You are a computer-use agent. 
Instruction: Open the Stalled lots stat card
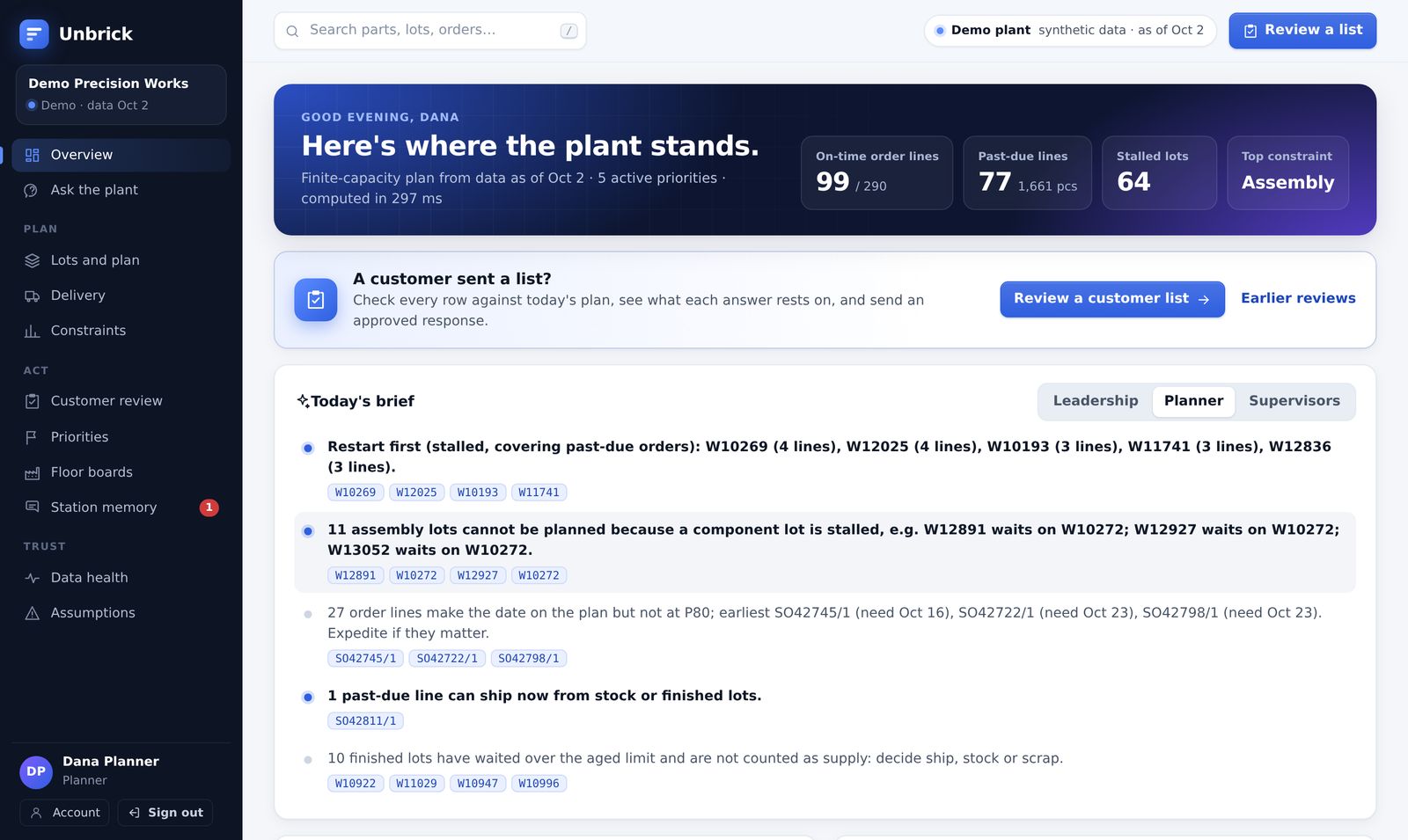[x=1159, y=172]
